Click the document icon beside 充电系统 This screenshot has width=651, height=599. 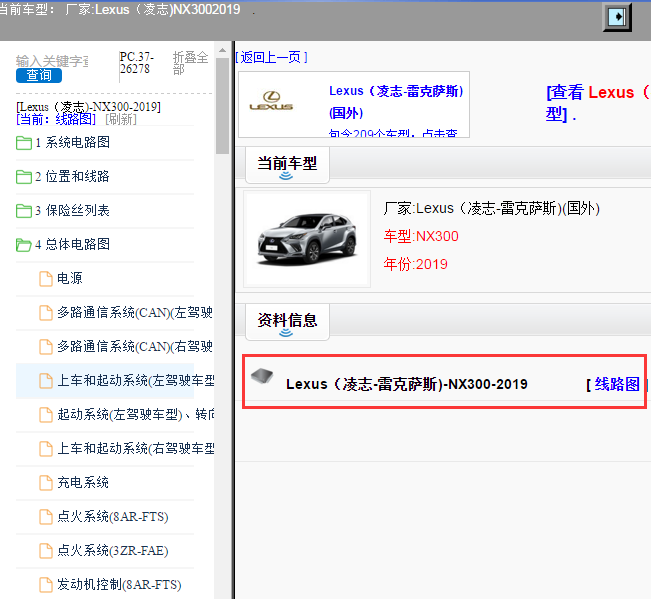click(x=46, y=483)
